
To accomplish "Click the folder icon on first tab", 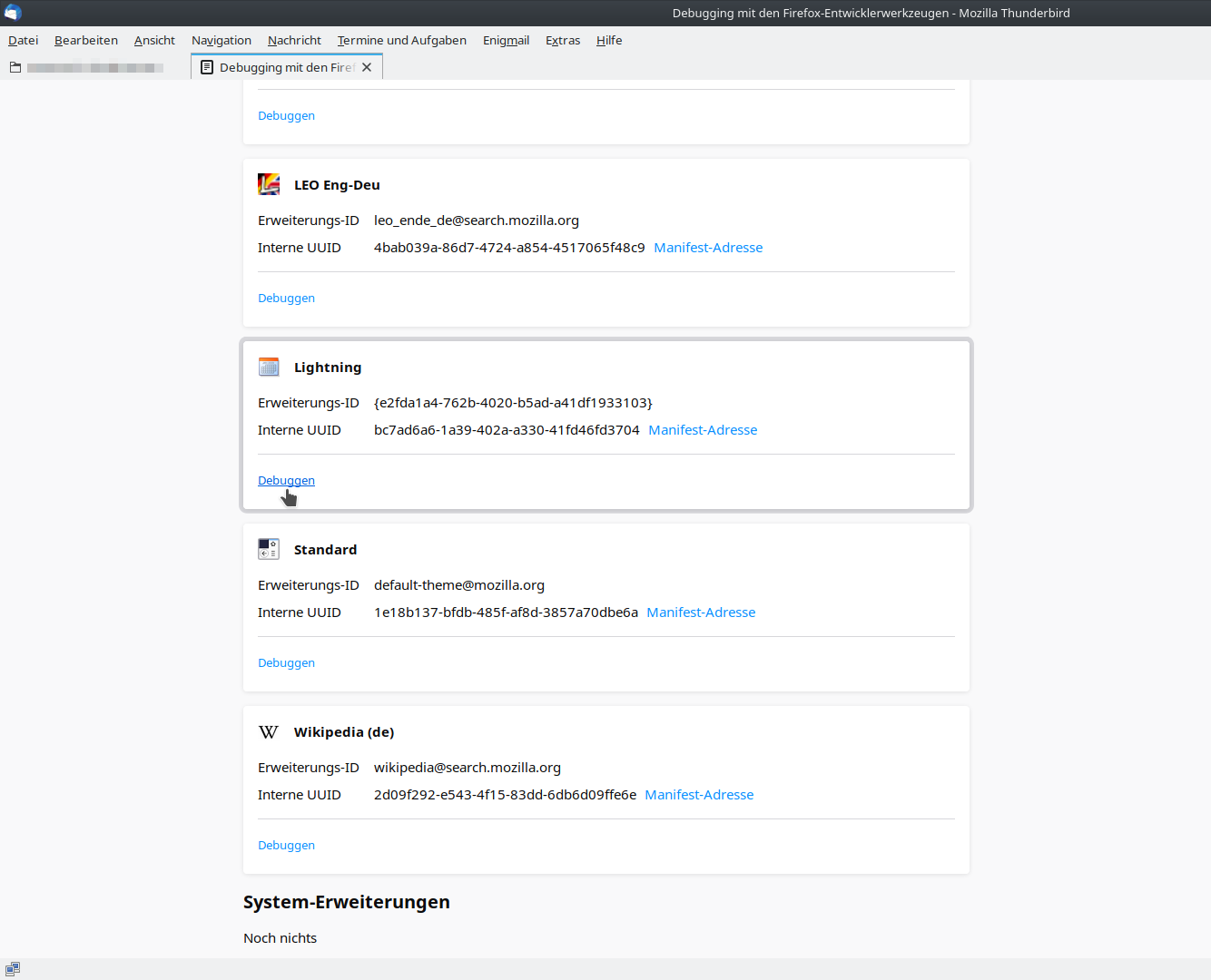I will click(x=15, y=67).
